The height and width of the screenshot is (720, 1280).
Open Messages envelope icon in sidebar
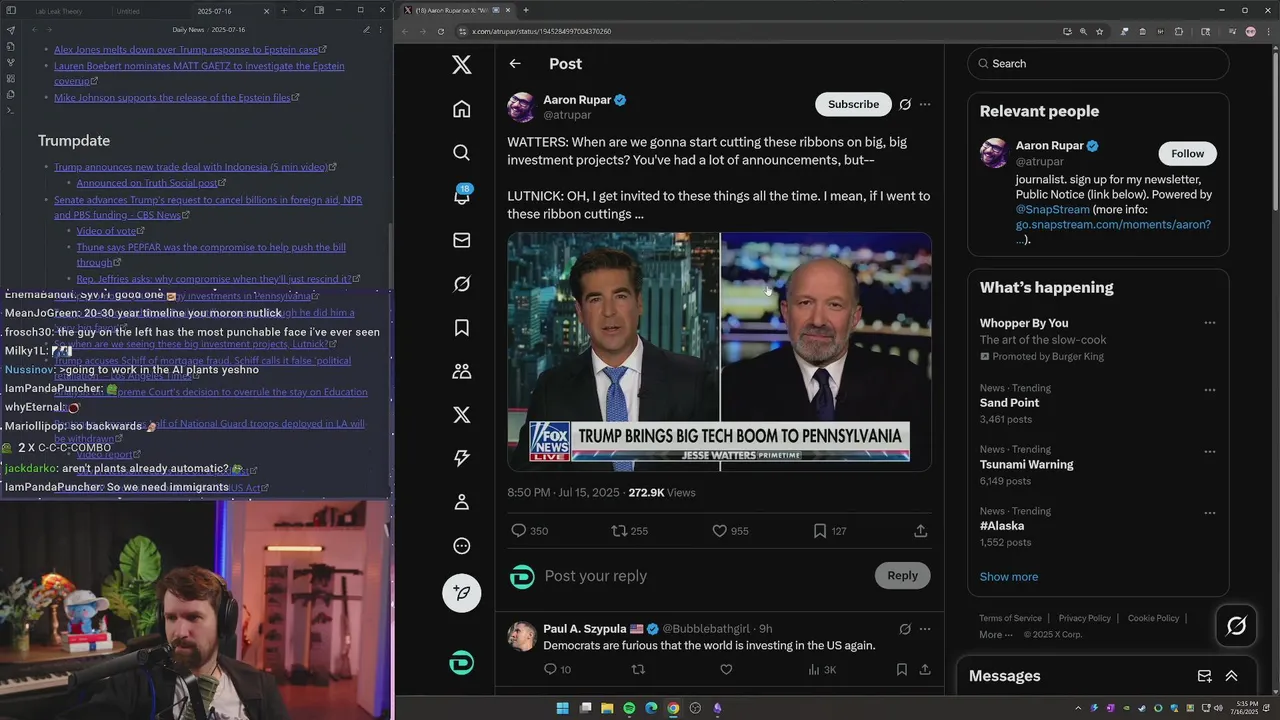point(461,240)
